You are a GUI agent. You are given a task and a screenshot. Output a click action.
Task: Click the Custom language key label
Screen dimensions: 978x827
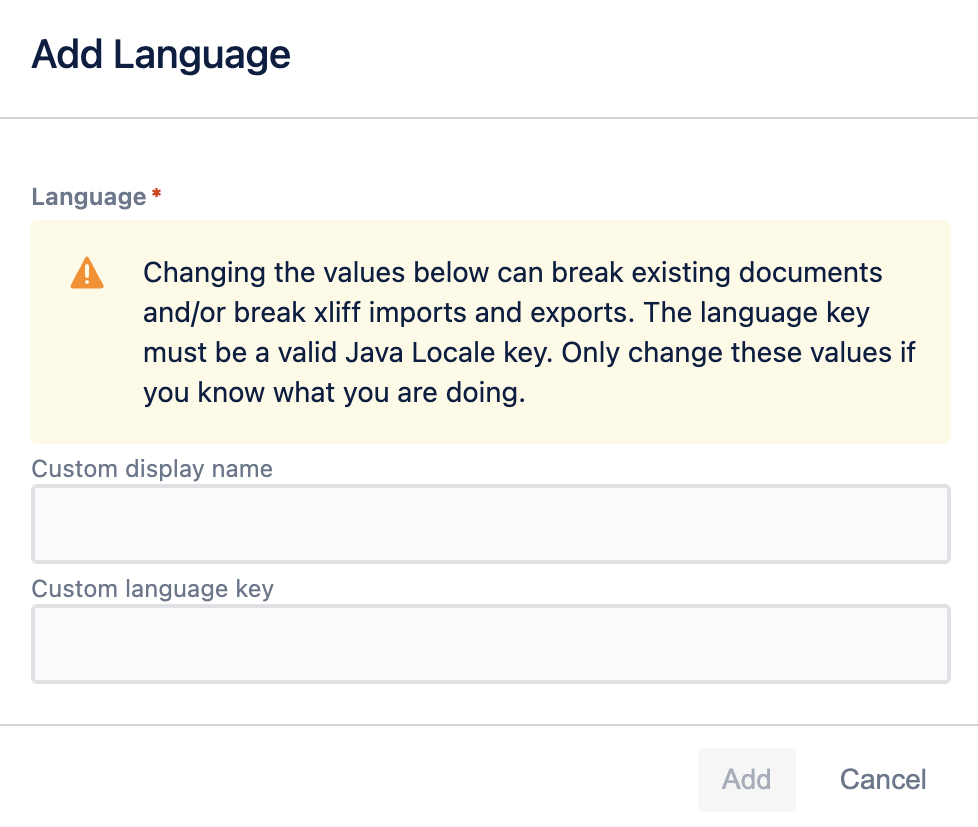(x=152, y=589)
